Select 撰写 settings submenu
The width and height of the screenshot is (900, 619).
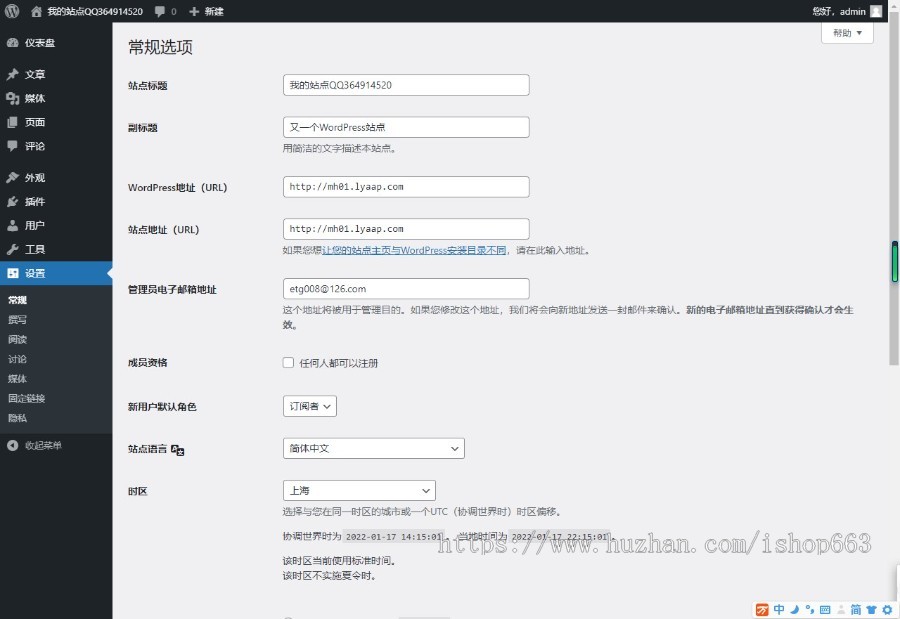(17, 320)
